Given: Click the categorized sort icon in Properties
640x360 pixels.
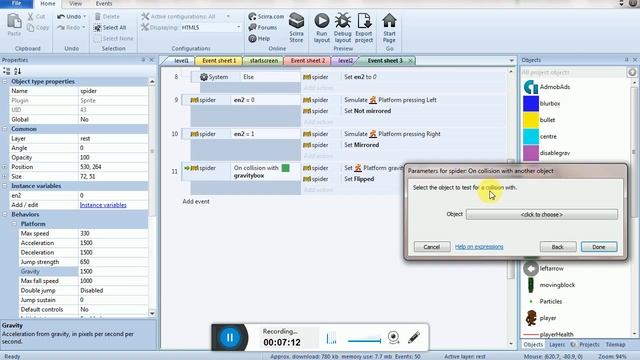Looking at the screenshot, I should pos(7,71).
